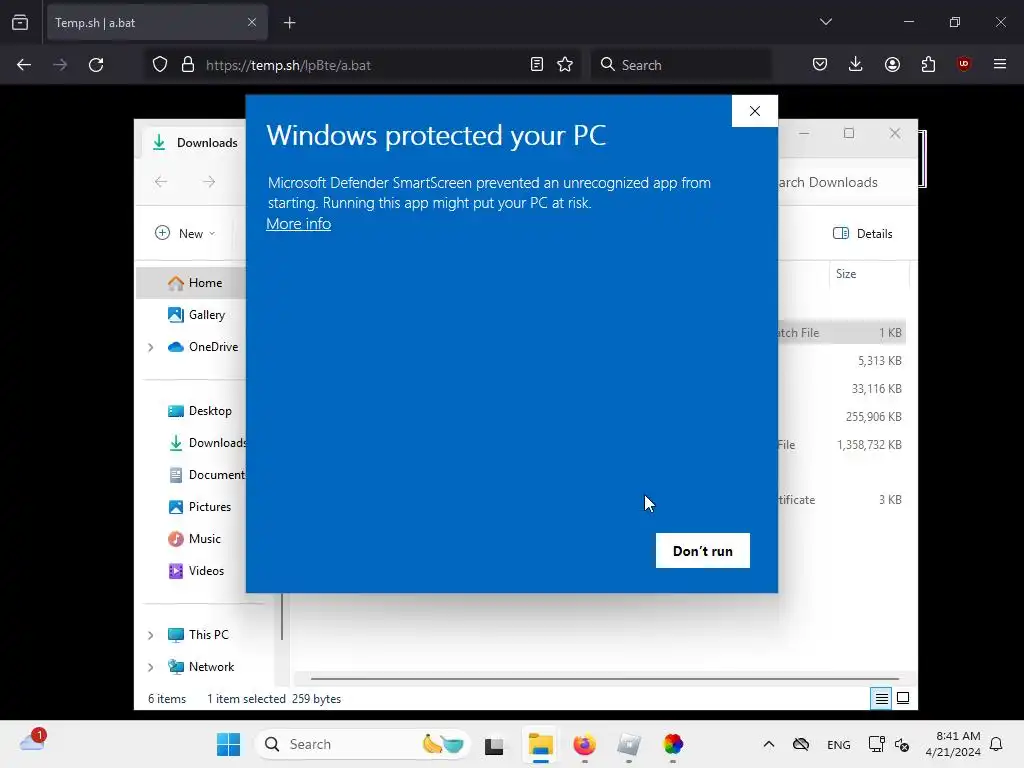
Task: Close the SmartScreen dialog
Action: pos(754,111)
